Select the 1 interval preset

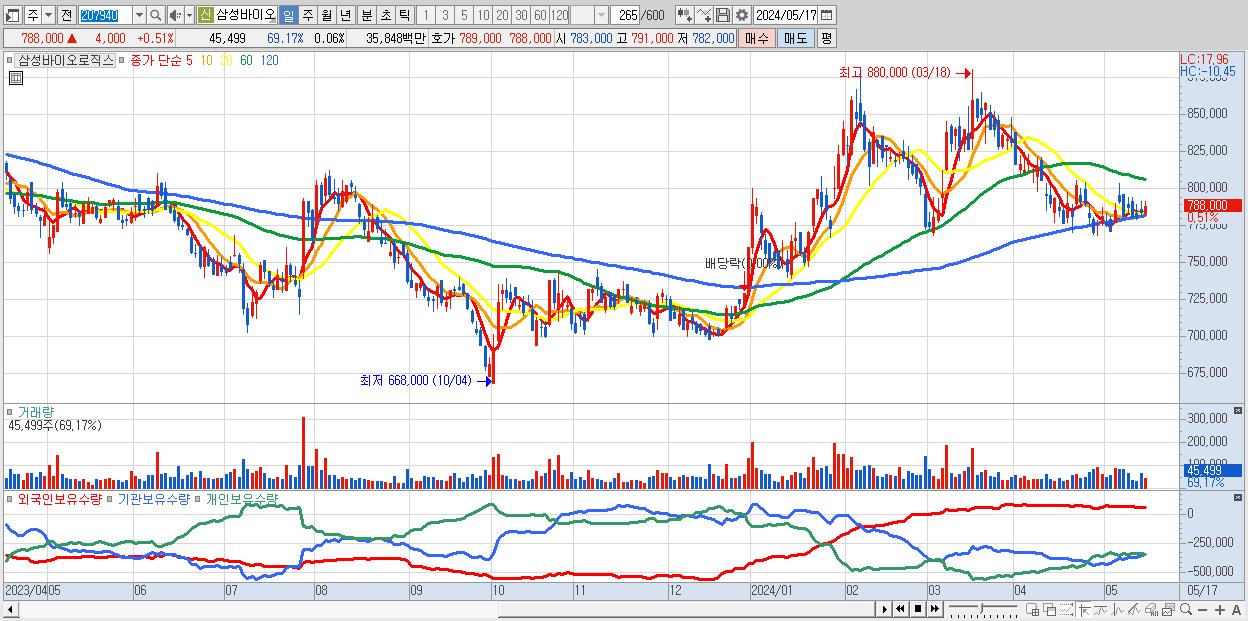(425, 16)
